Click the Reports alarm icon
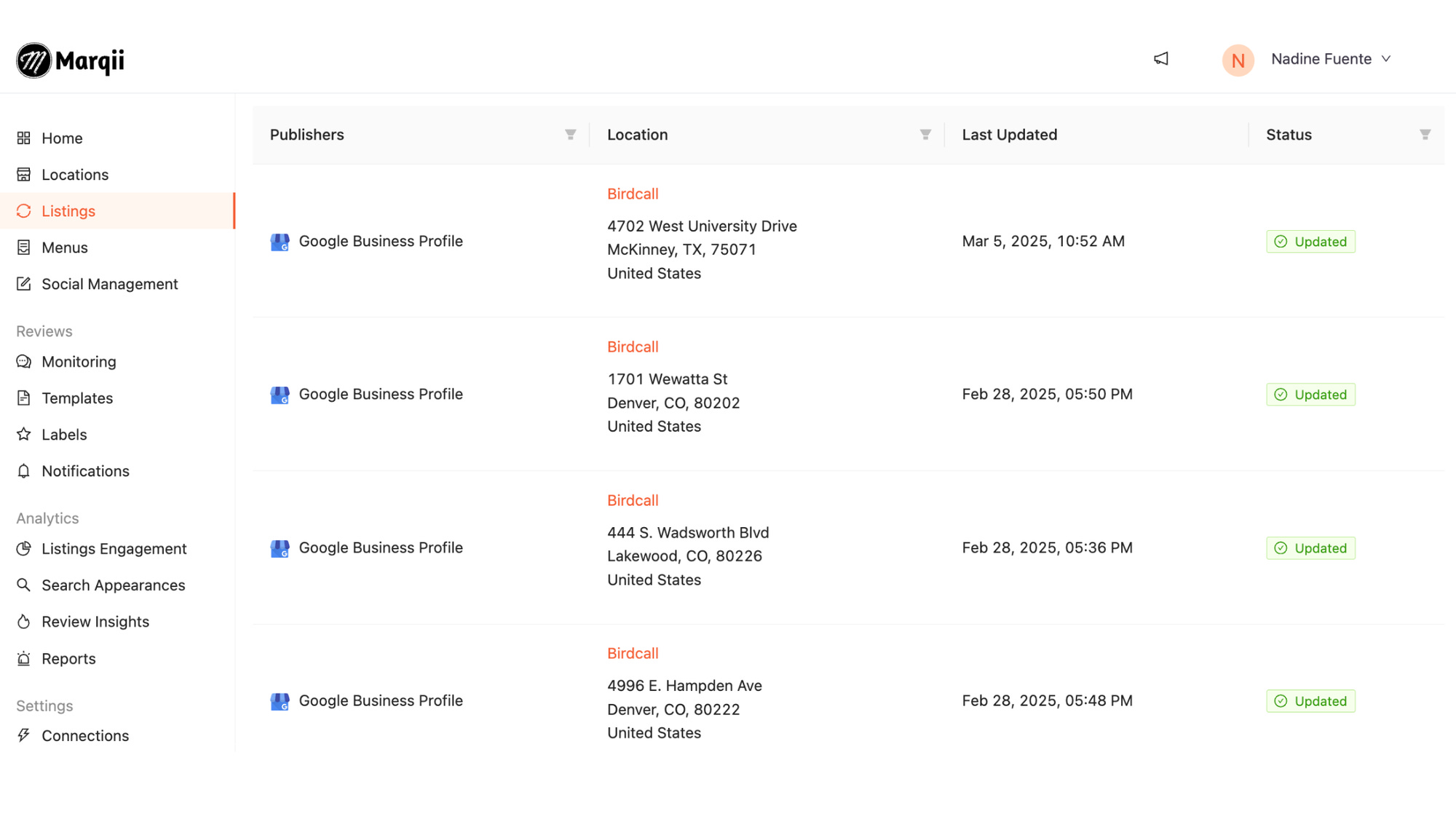 [x=24, y=659]
